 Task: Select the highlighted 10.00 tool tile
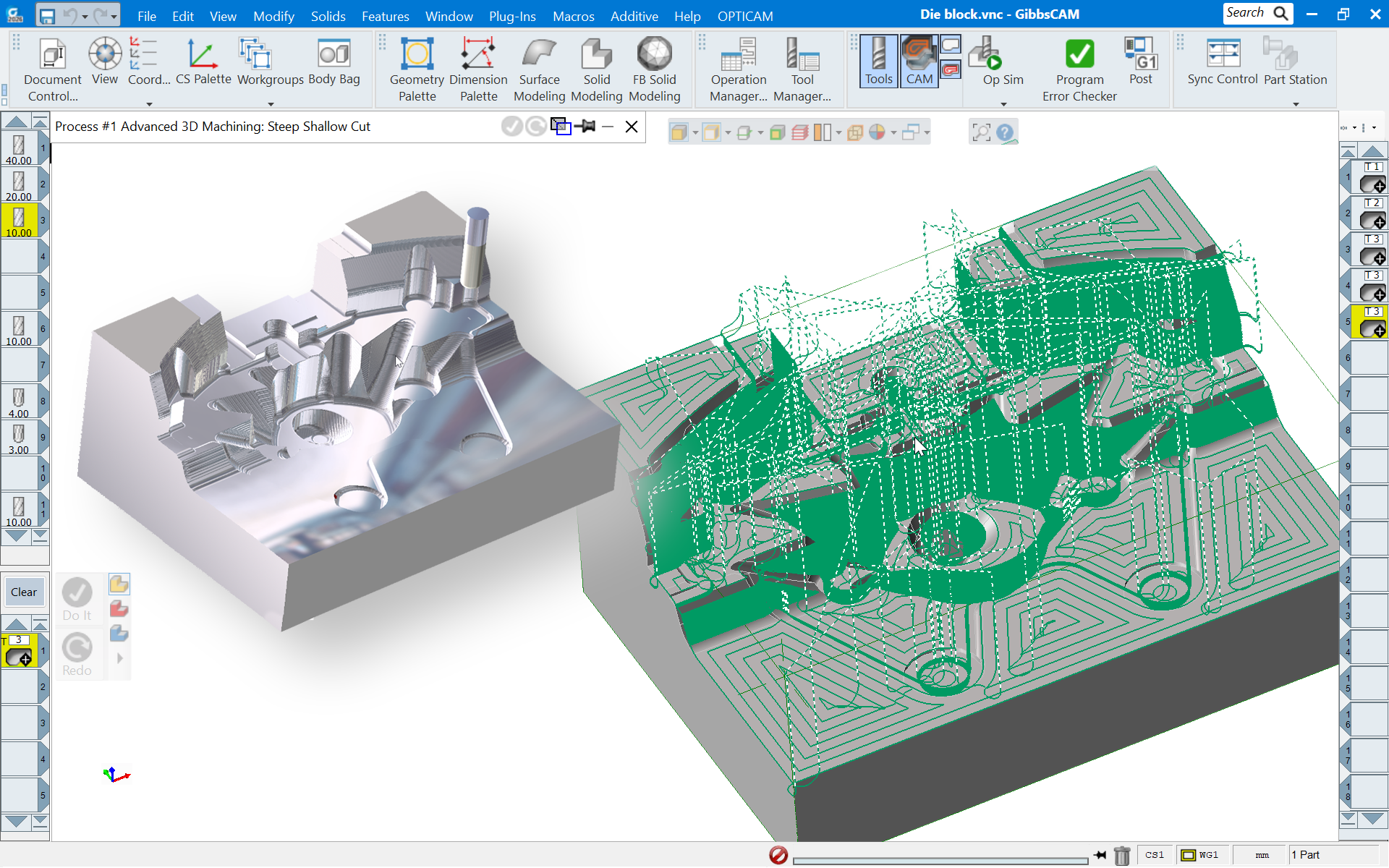pos(19,221)
